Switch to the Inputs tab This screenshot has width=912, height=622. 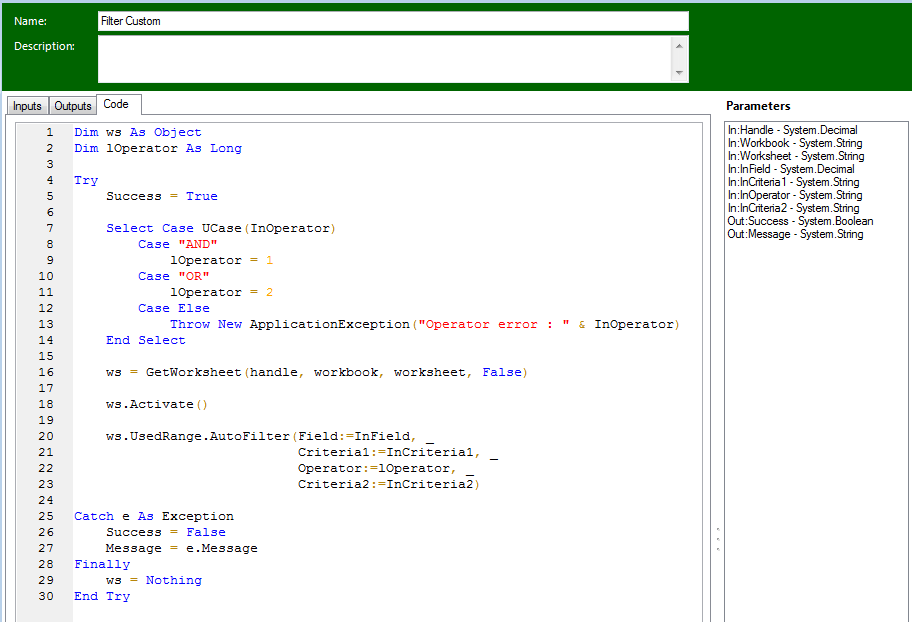(x=27, y=106)
